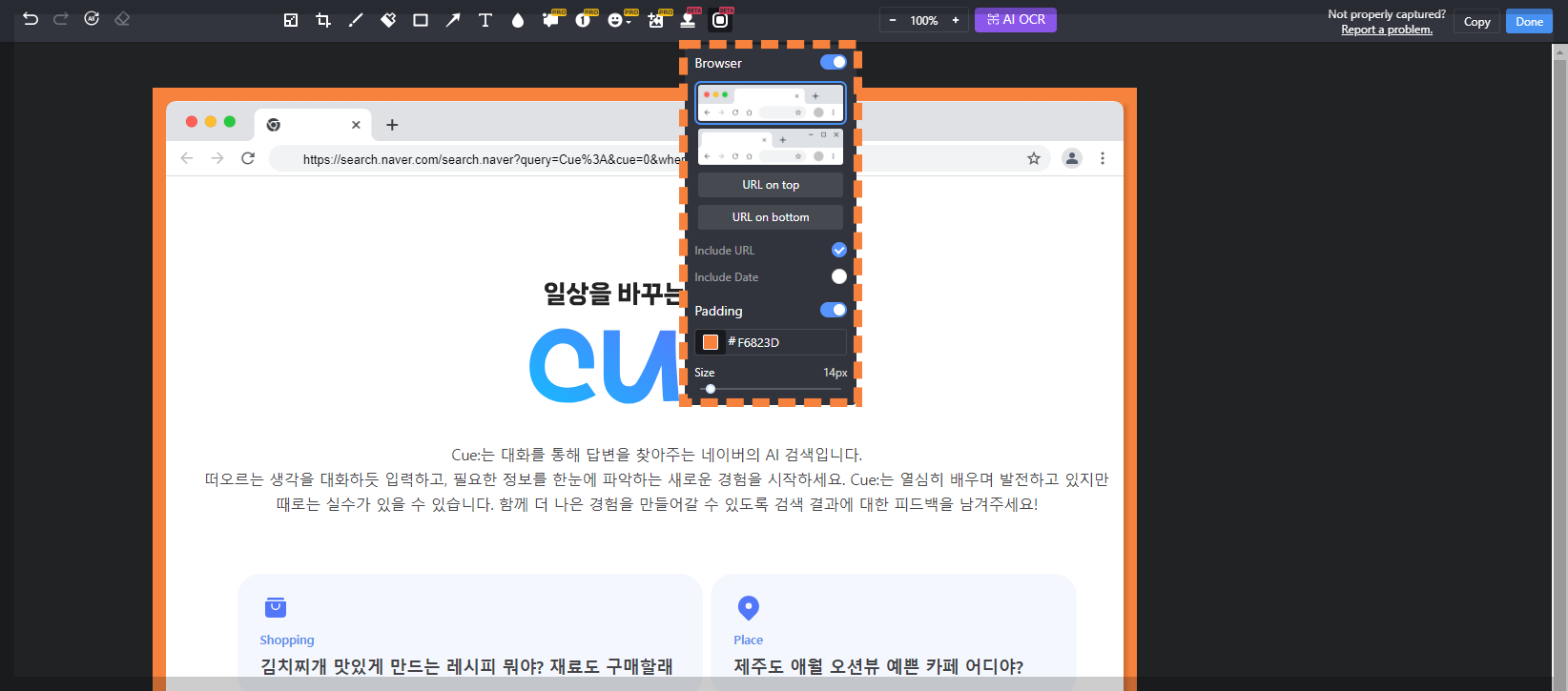1568x691 pixels.
Task: Choose the macOS-style browser frame thumbnail
Action: coord(771,103)
